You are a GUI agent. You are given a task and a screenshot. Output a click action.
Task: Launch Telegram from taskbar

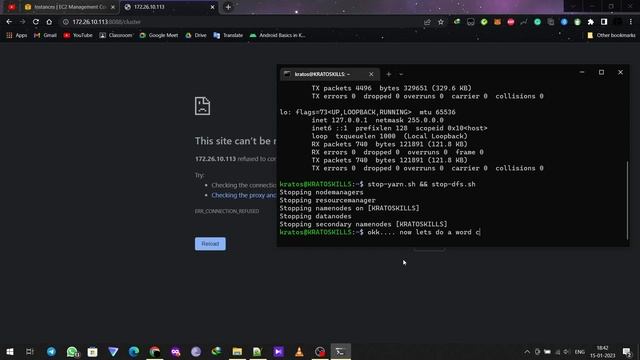pos(51,351)
